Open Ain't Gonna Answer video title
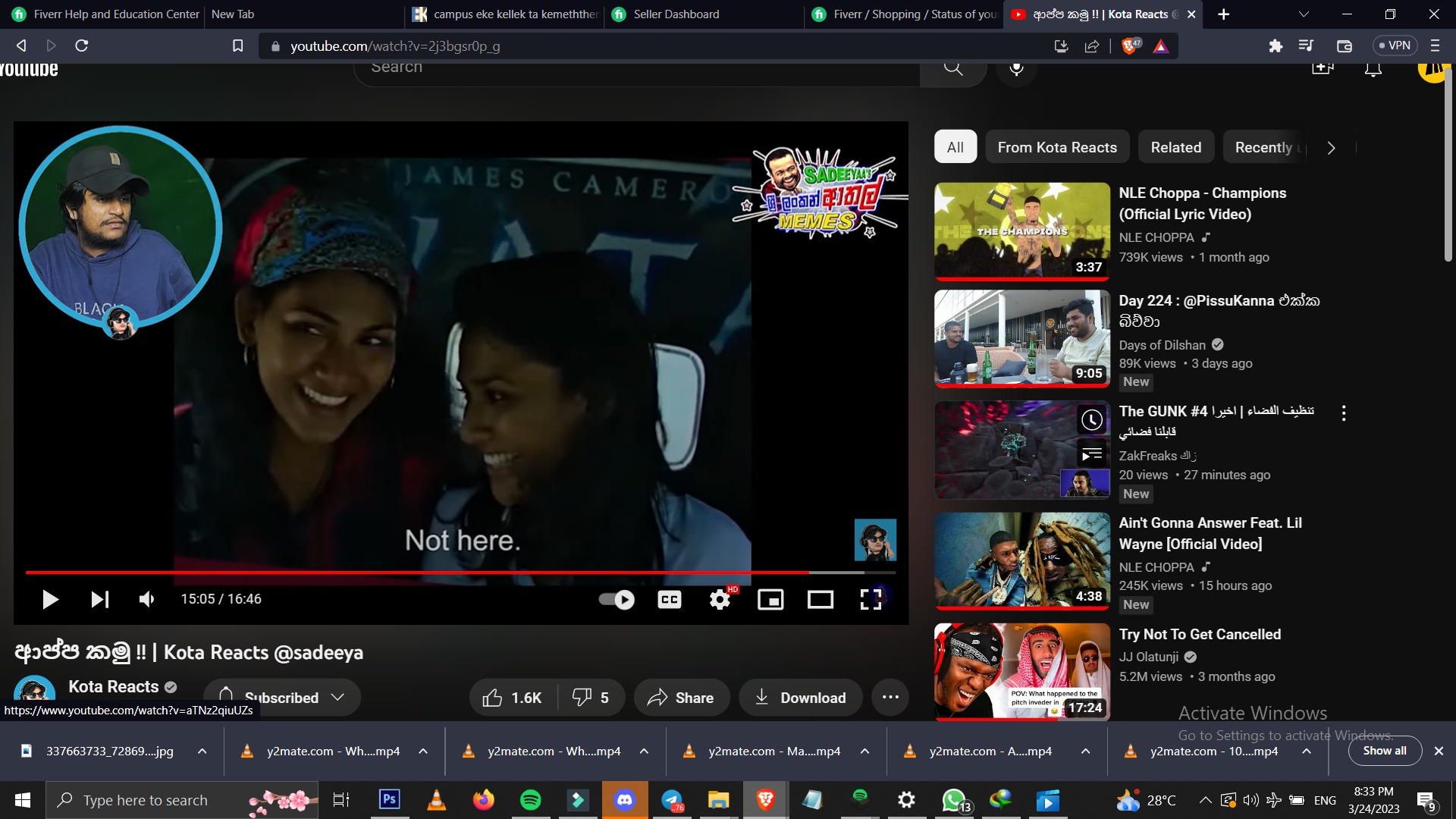This screenshot has width=1456, height=819. coord(1210,533)
